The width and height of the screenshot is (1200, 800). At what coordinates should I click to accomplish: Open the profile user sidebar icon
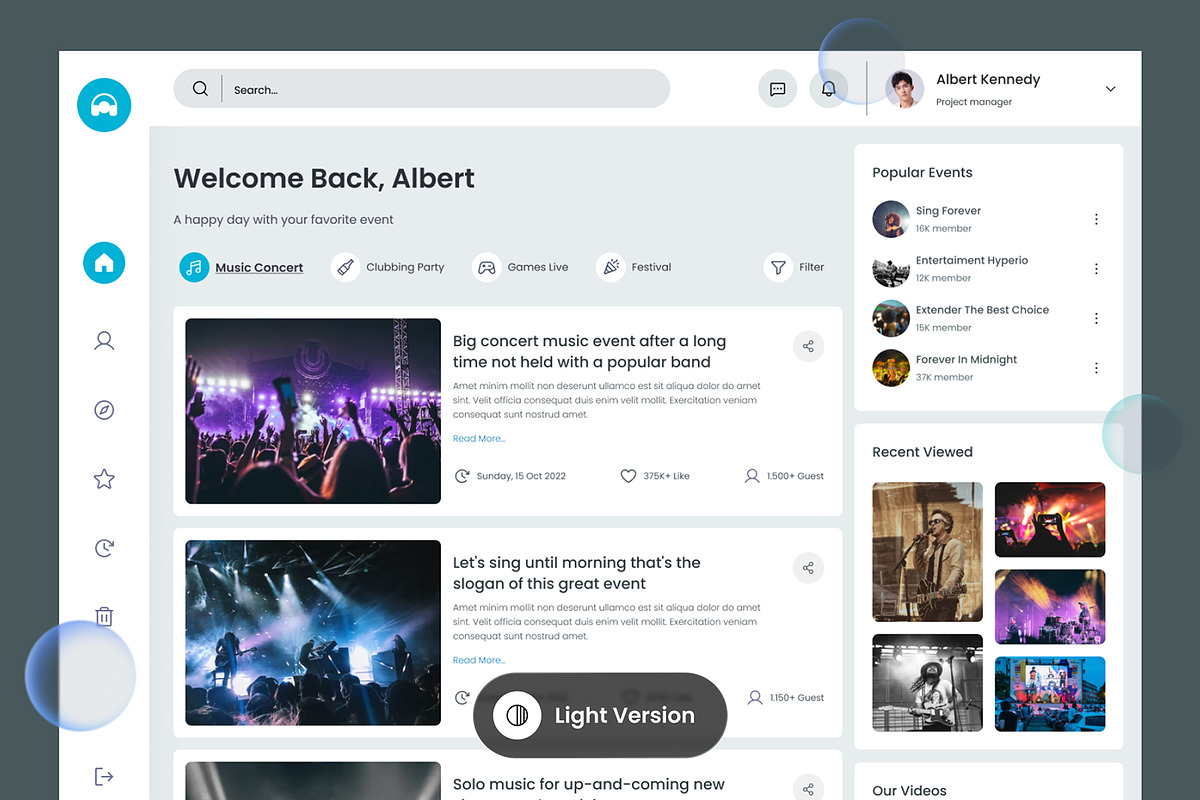point(104,341)
